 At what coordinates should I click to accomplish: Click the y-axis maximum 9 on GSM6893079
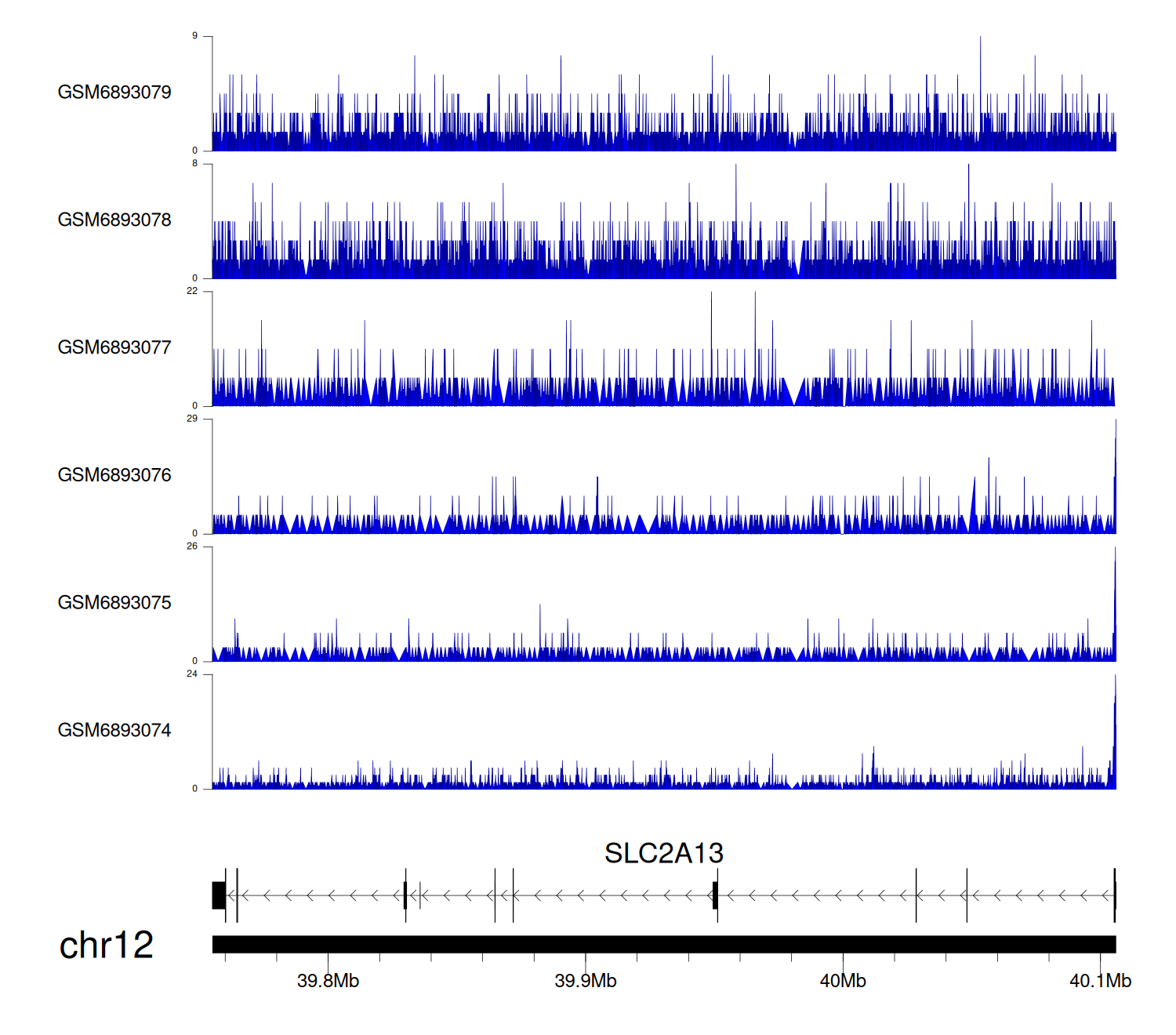pyautogui.click(x=195, y=36)
